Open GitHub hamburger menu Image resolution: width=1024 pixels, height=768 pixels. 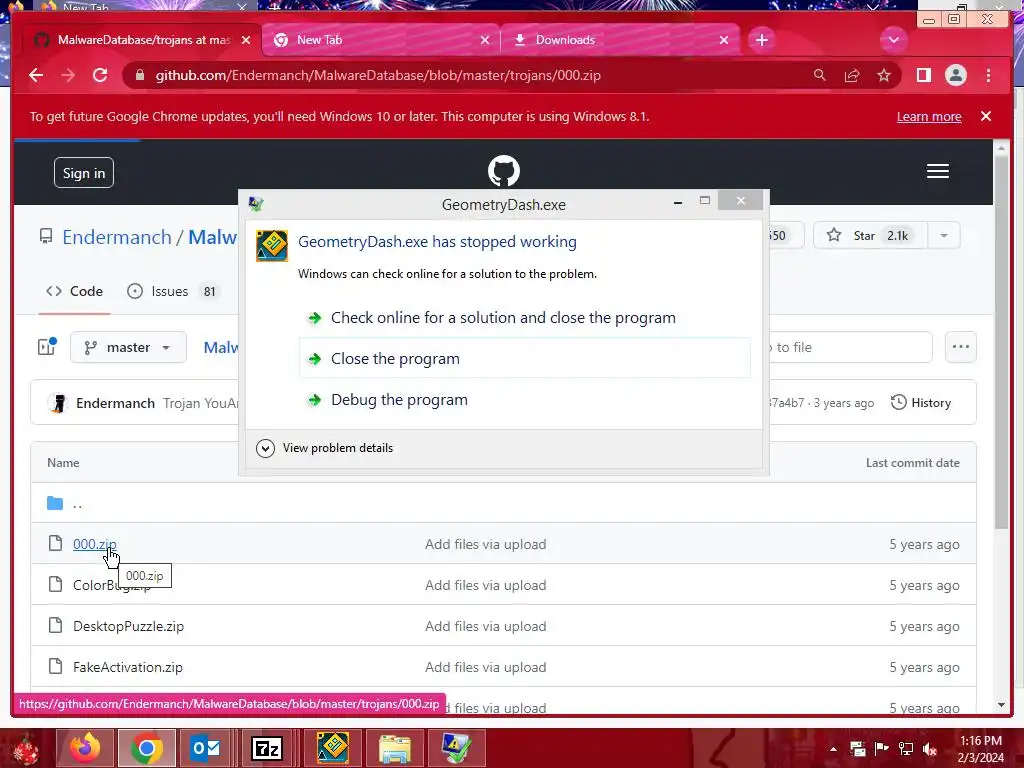coord(938,171)
